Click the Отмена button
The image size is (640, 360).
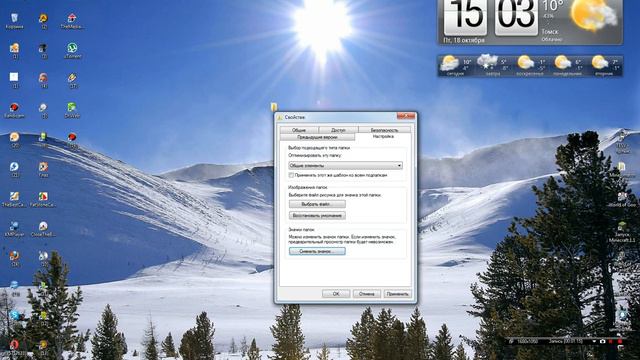pos(367,294)
